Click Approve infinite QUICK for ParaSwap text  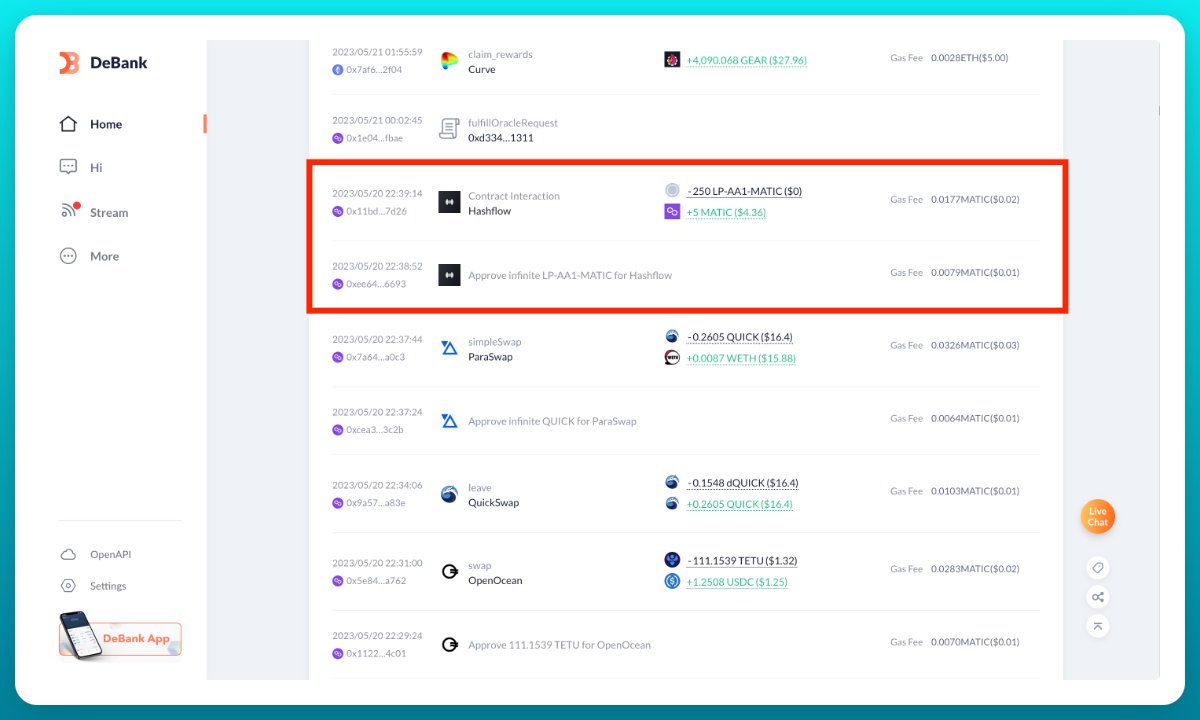pyautogui.click(x=552, y=421)
